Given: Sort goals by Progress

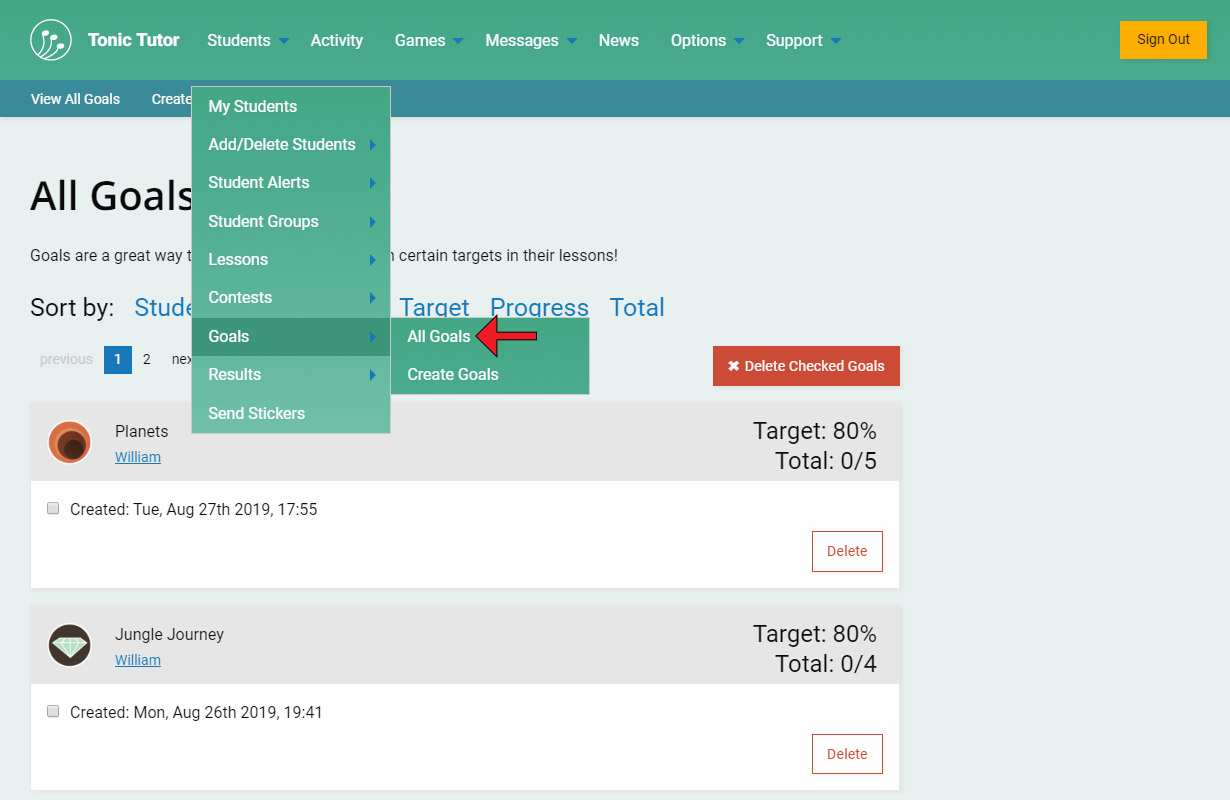Looking at the screenshot, I should [539, 308].
